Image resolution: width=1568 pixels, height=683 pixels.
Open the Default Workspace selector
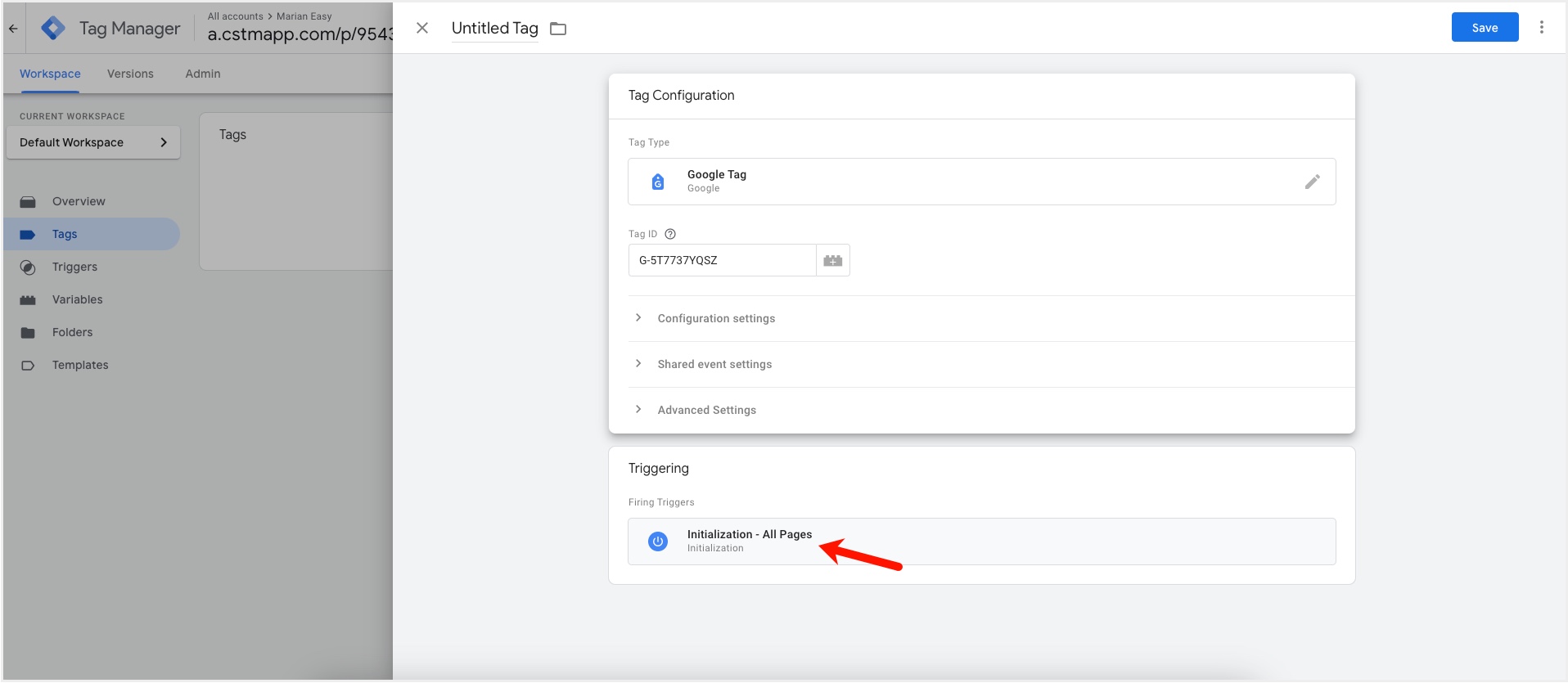point(93,142)
